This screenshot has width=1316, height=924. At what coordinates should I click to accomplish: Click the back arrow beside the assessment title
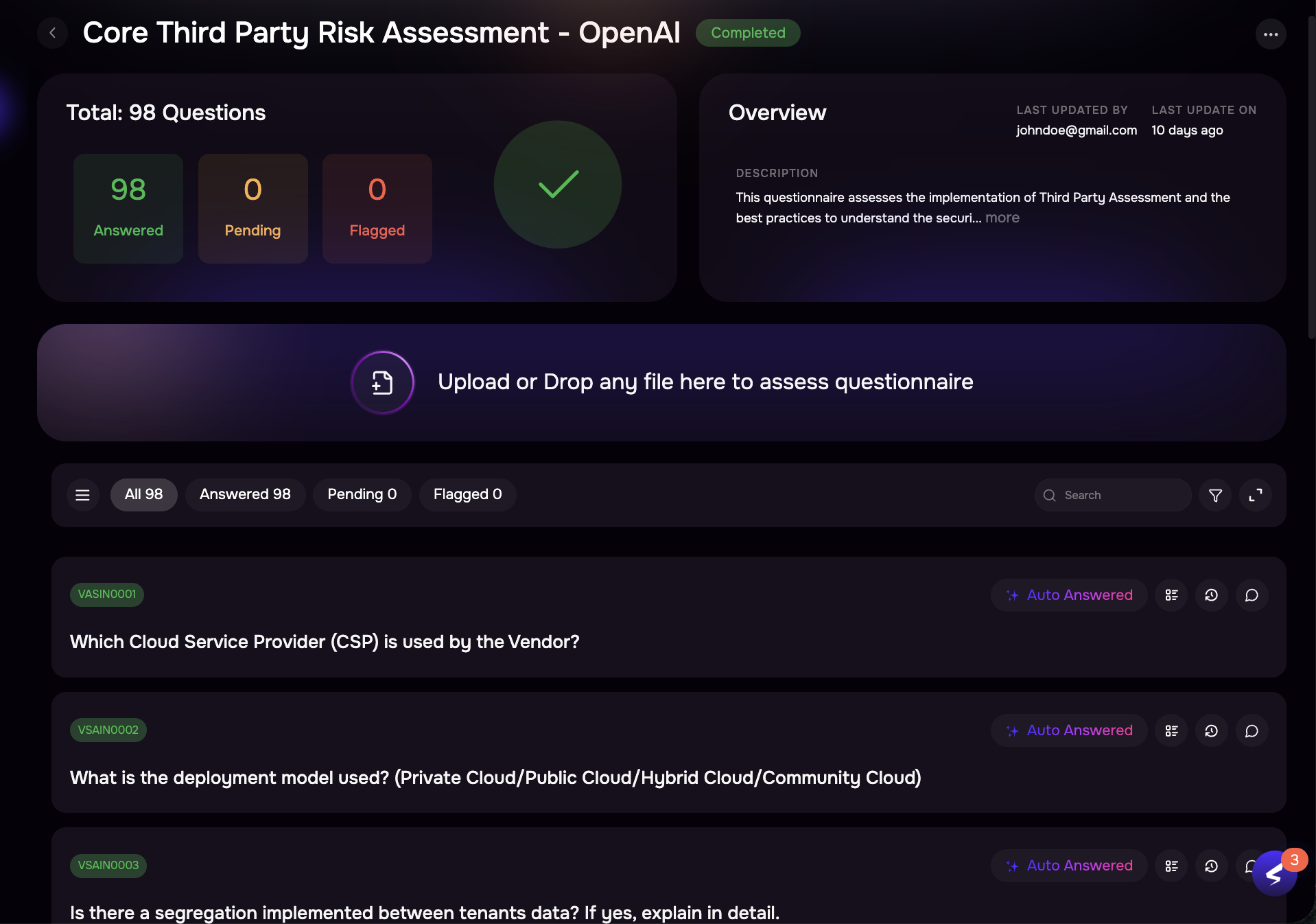coord(52,33)
